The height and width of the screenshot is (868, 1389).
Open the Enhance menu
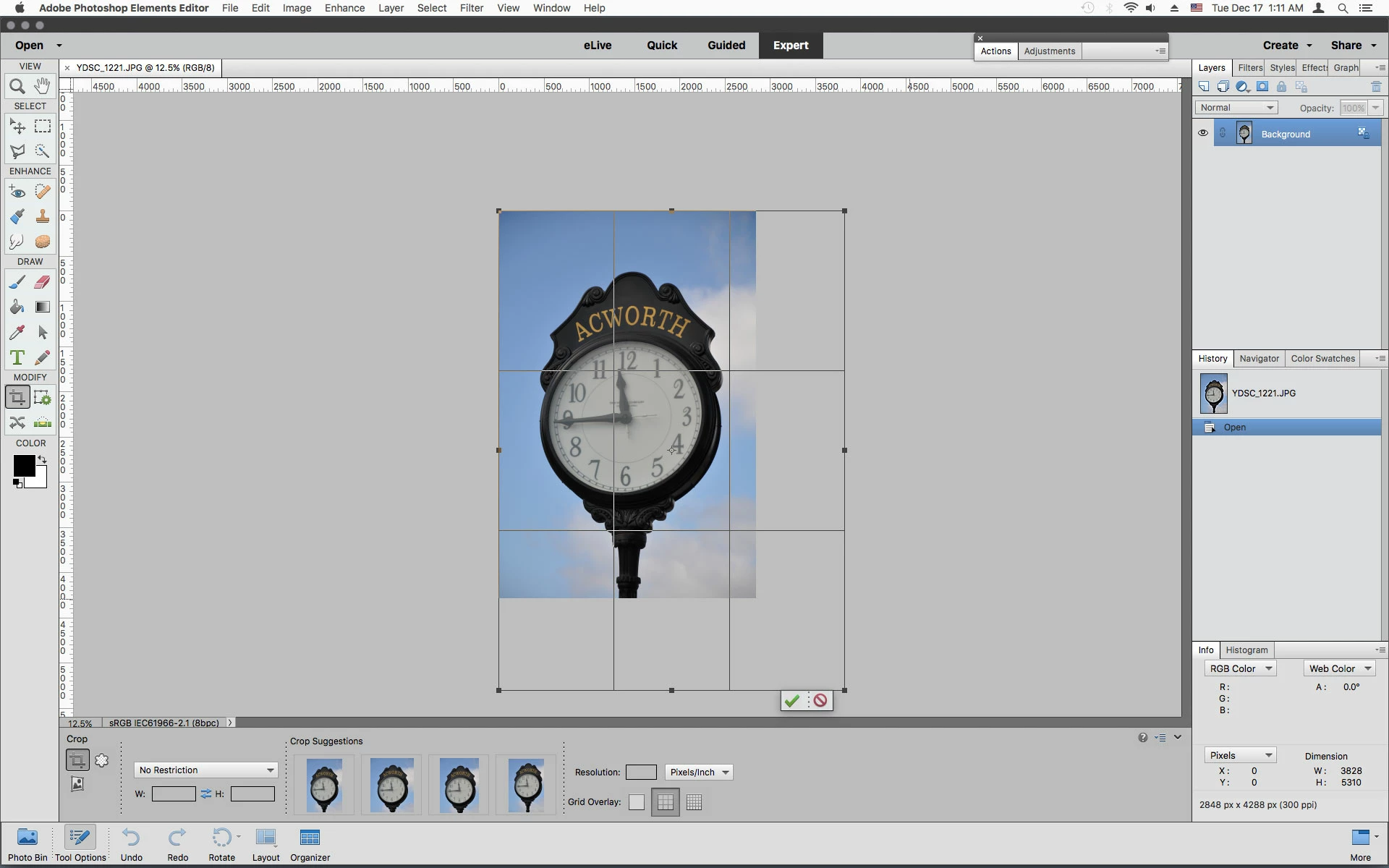click(x=344, y=8)
